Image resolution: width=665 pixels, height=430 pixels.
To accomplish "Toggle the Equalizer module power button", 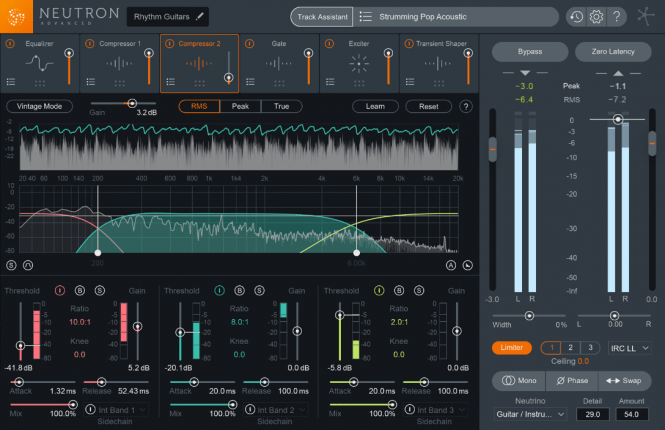I will pos(10,44).
